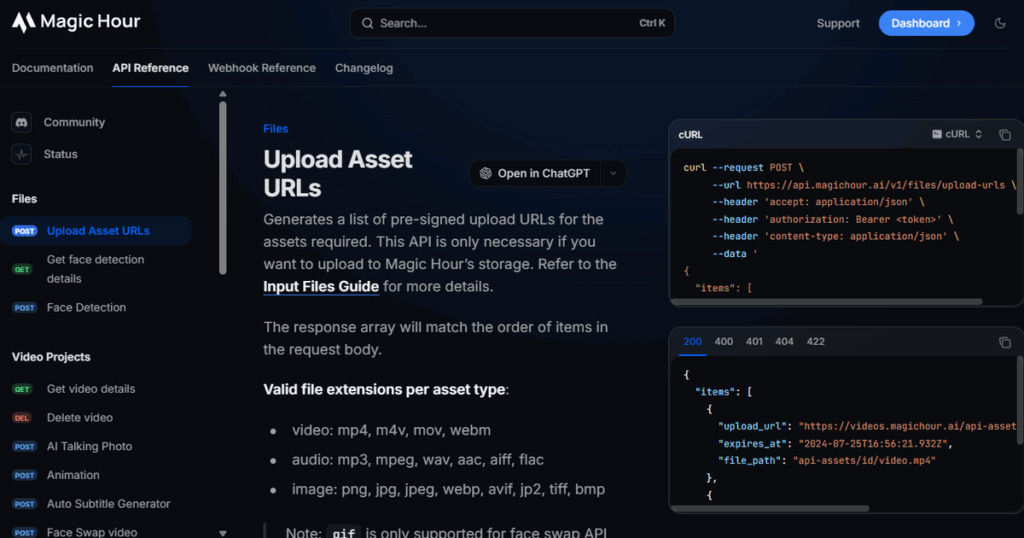Click the cURL panel title

690,135
